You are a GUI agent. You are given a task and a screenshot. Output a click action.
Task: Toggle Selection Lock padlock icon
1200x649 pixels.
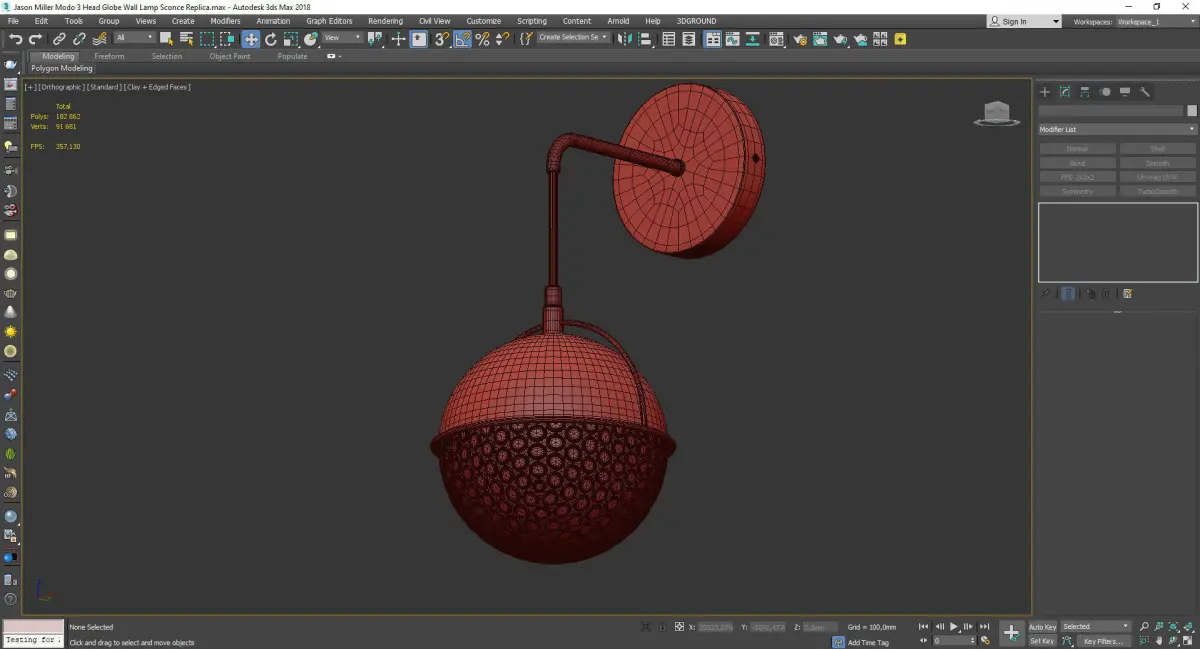click(x=662, y=627)
